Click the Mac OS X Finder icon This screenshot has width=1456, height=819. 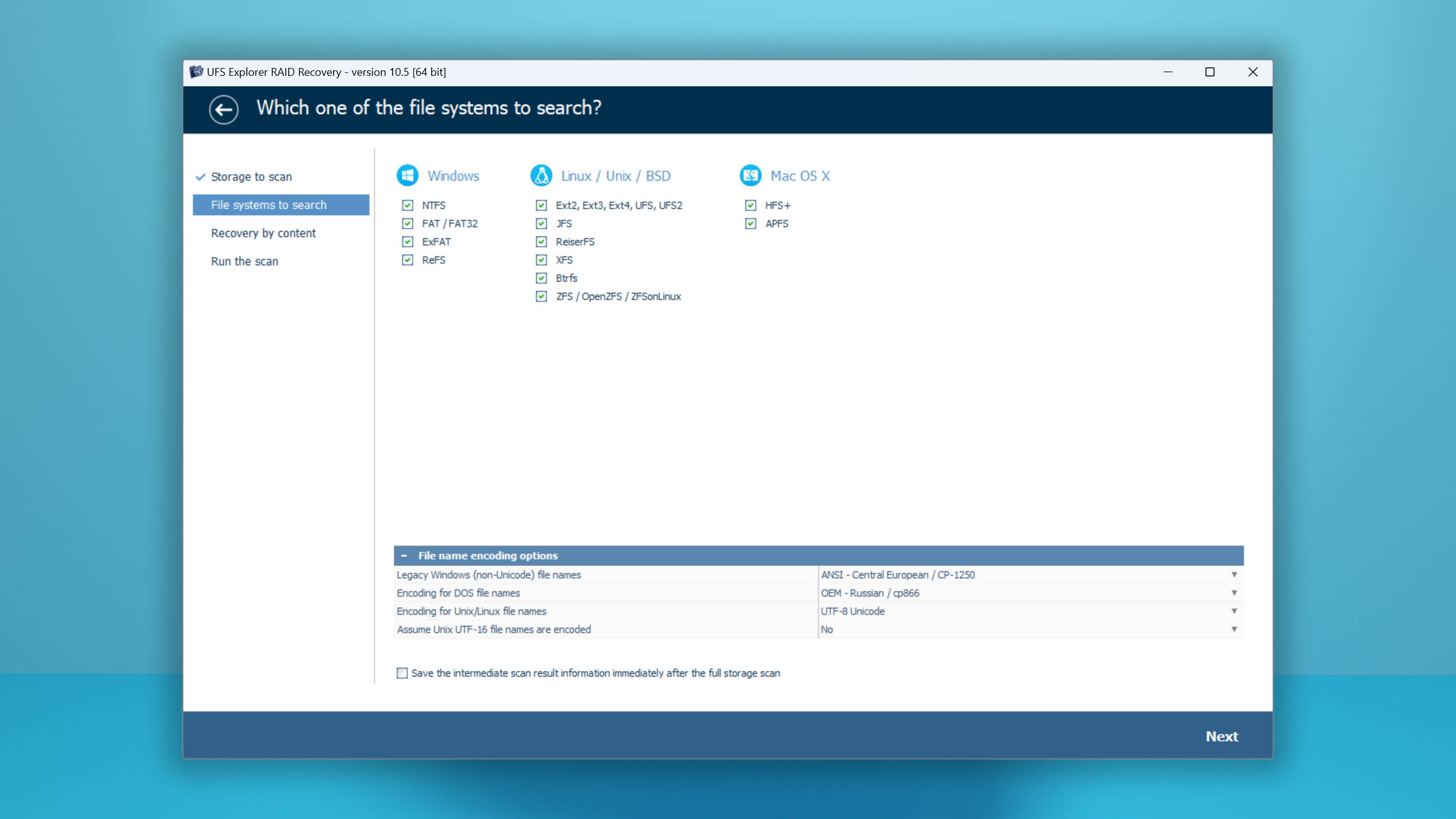pos(750,175)
